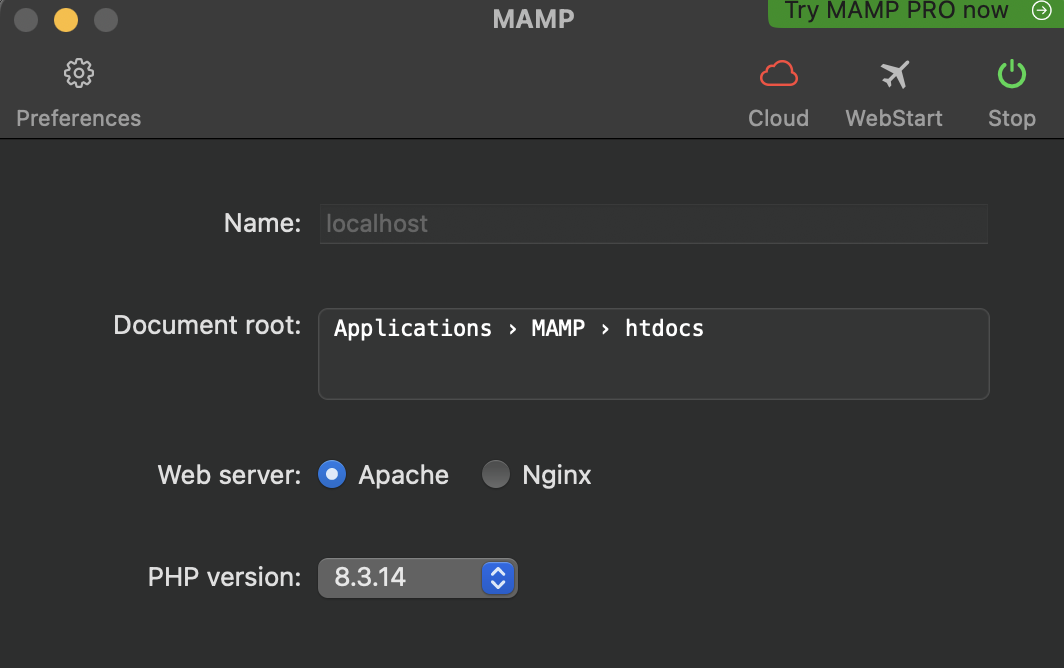Click the blue chevron stepper on PHP selector

pos(497,577)
